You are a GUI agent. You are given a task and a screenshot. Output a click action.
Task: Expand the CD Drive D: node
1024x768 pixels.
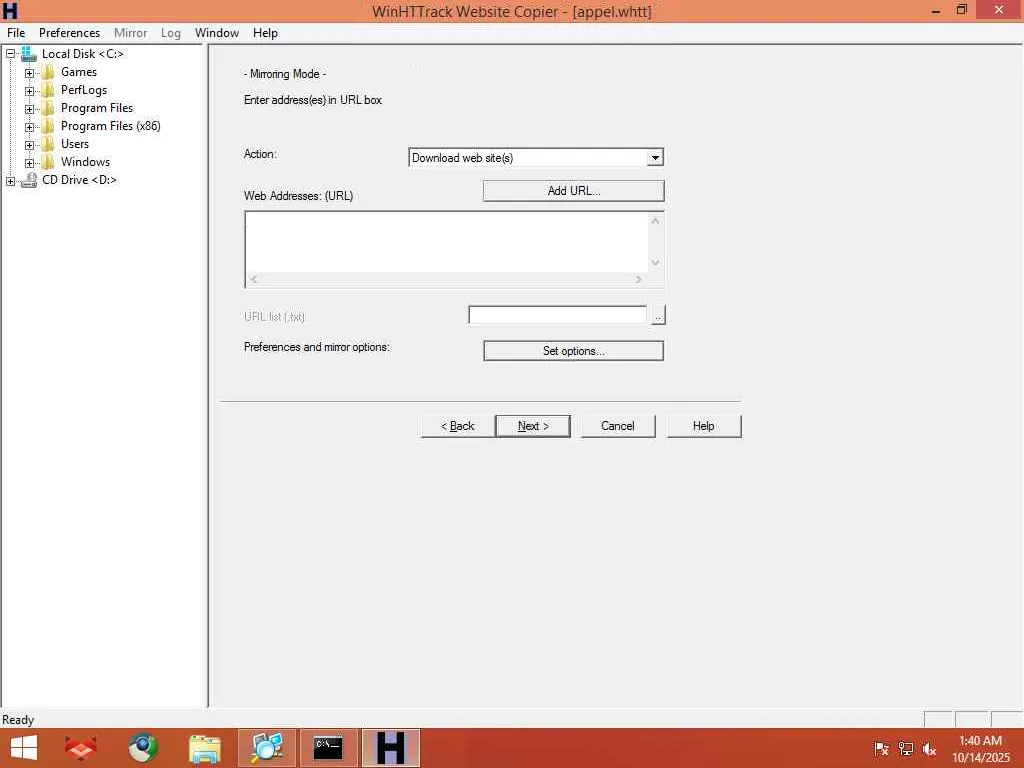point(10,181)
